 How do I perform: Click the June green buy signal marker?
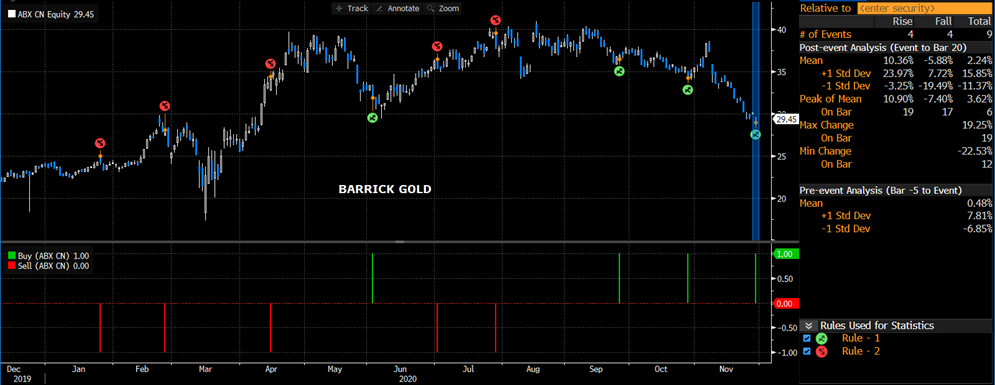tap(372, 117)
